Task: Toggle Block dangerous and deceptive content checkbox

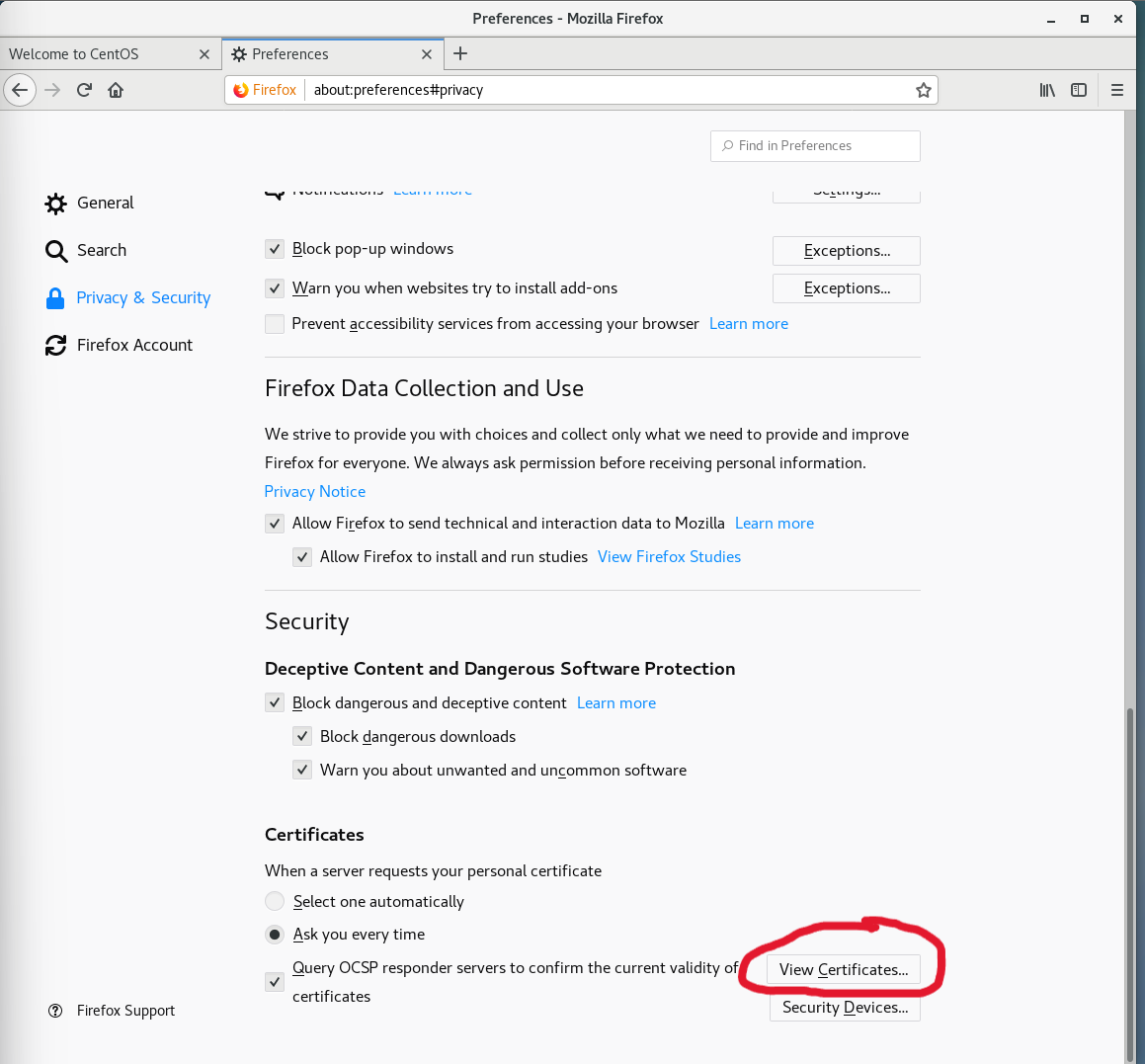Action: click(x=275, y=703)
